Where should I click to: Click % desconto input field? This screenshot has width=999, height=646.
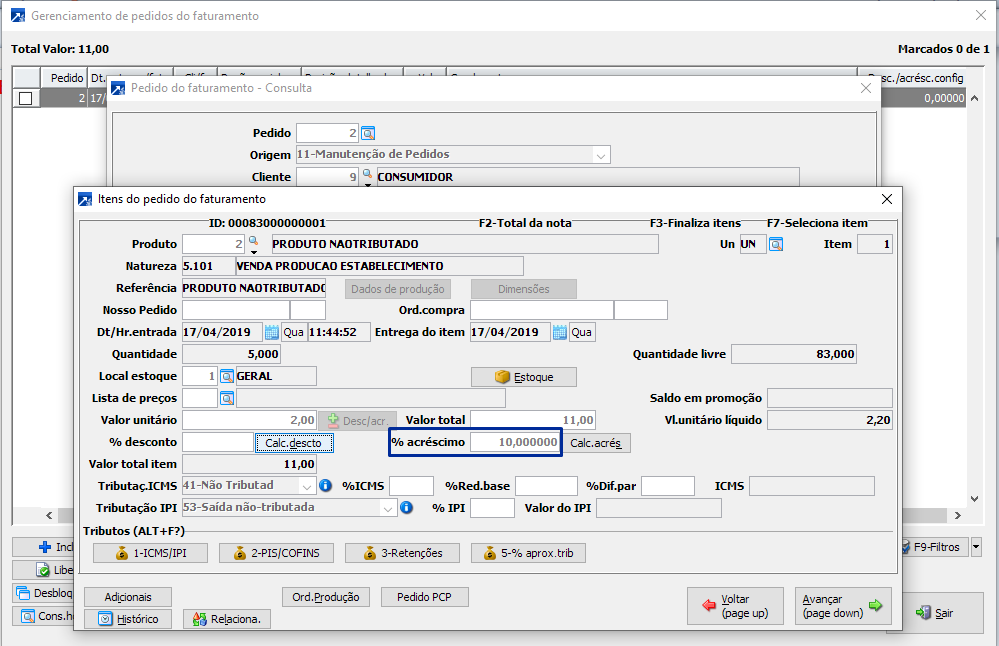click(x=218, y=442)
